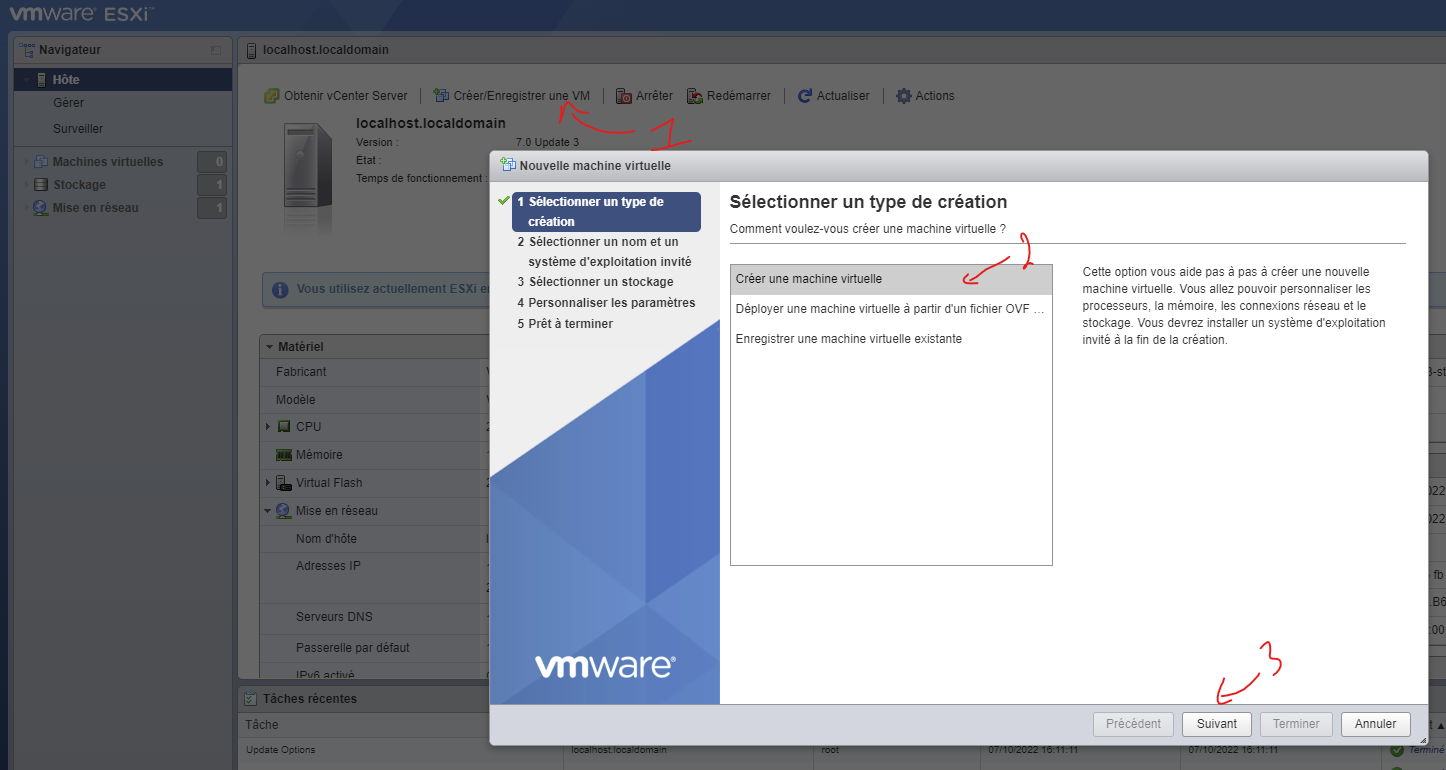The height and width of the screenshot is (770, 1446).
Task: Open Surveiller under Hôte
Action: (x=78, y=129)
